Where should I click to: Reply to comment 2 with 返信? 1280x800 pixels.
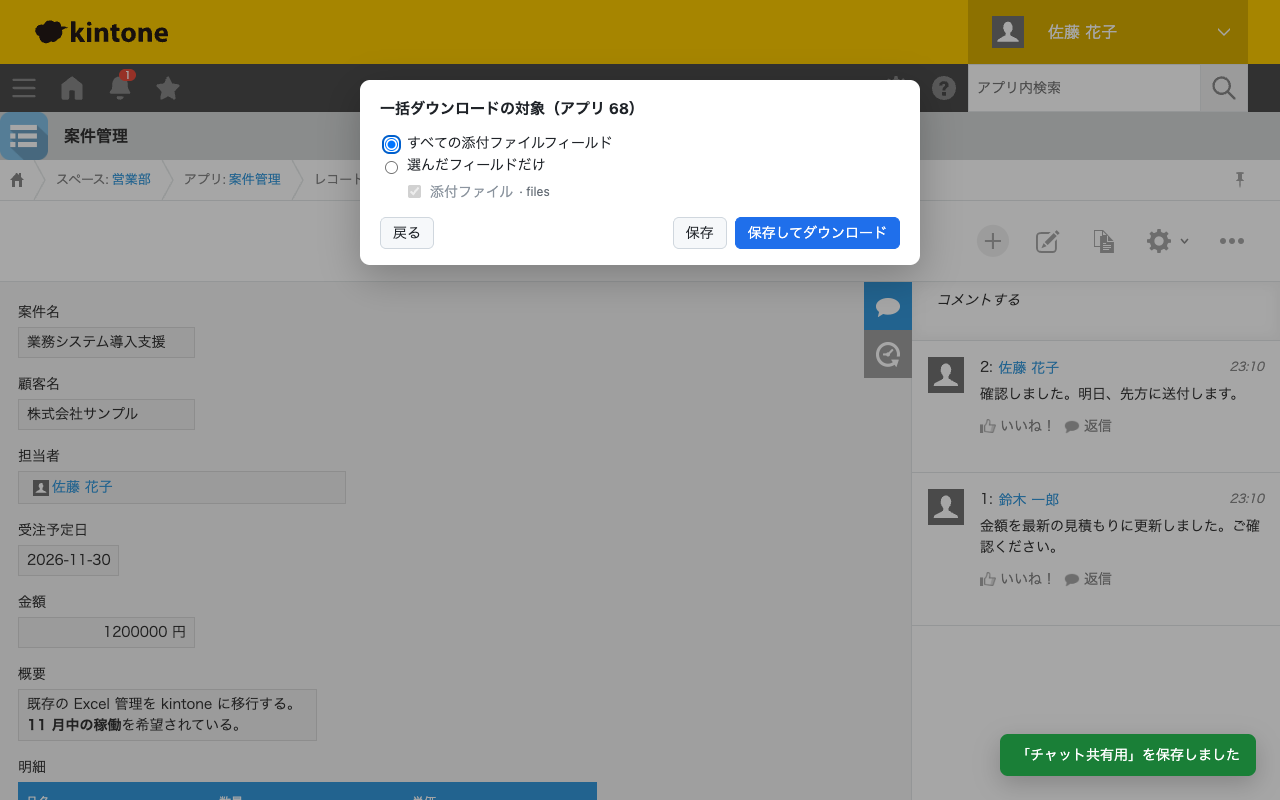(x=1088, y=426)
